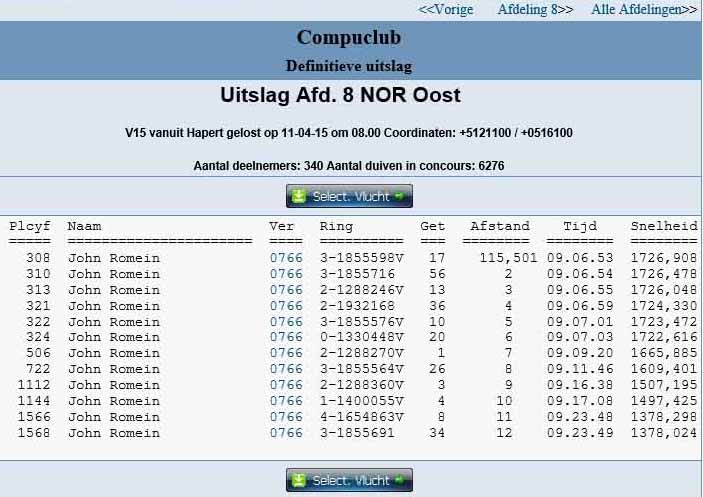Click arrival time 09.06.53
The image size is (703, 497).
click(x=580, y=258)
